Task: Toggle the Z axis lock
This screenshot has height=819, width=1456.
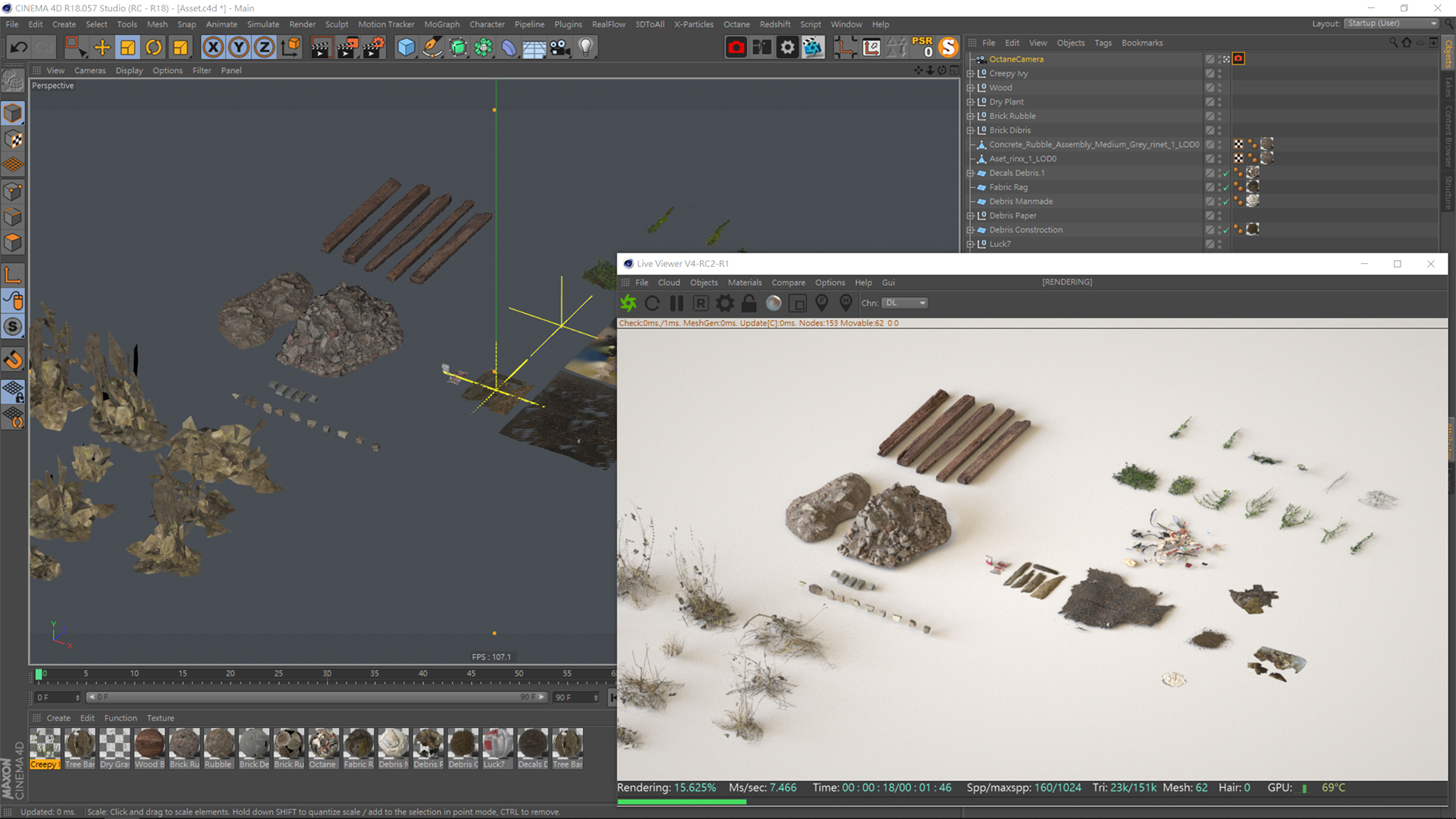Action: point(265,48)
